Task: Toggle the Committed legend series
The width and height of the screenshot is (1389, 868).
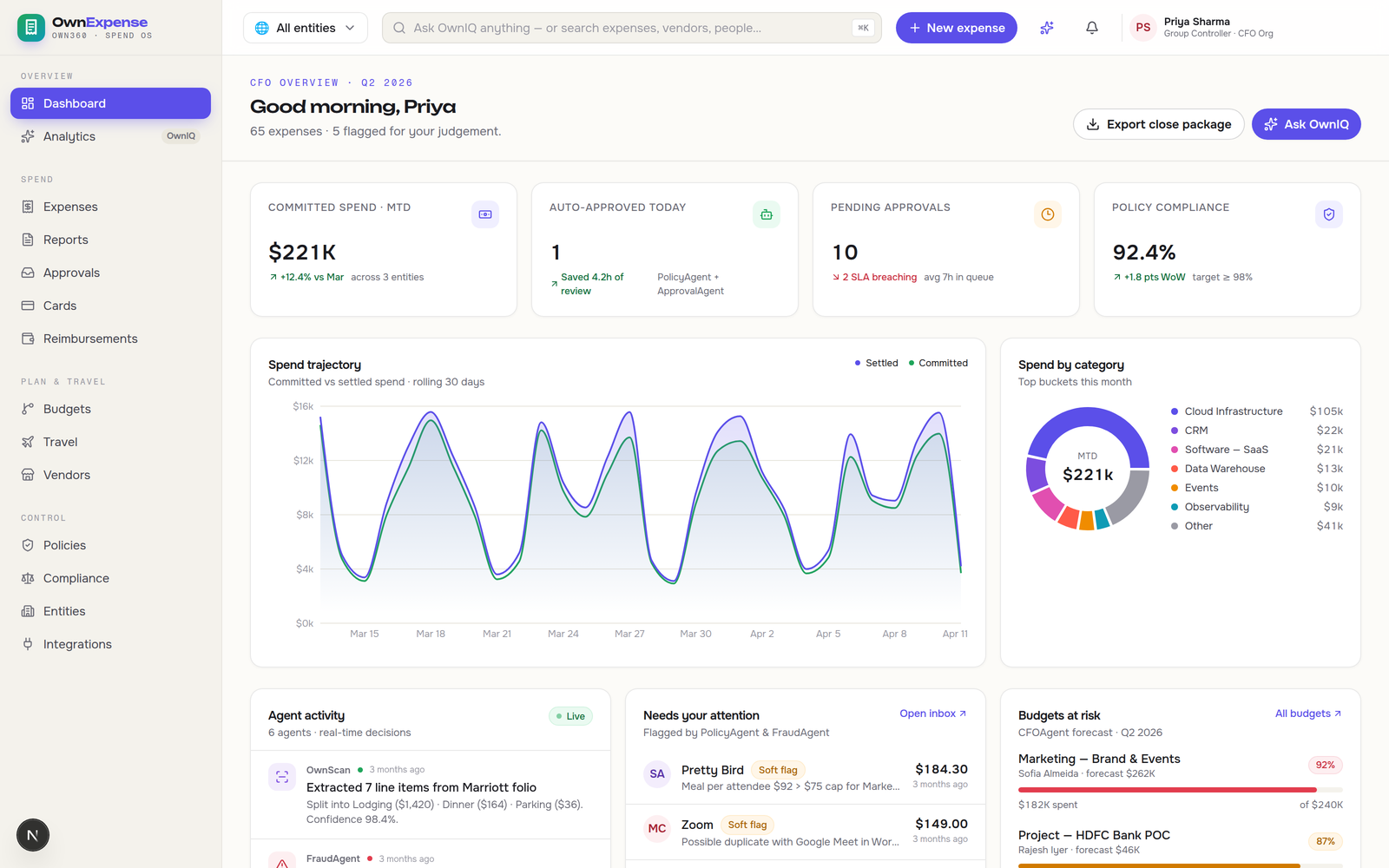Action: point(938,363)
